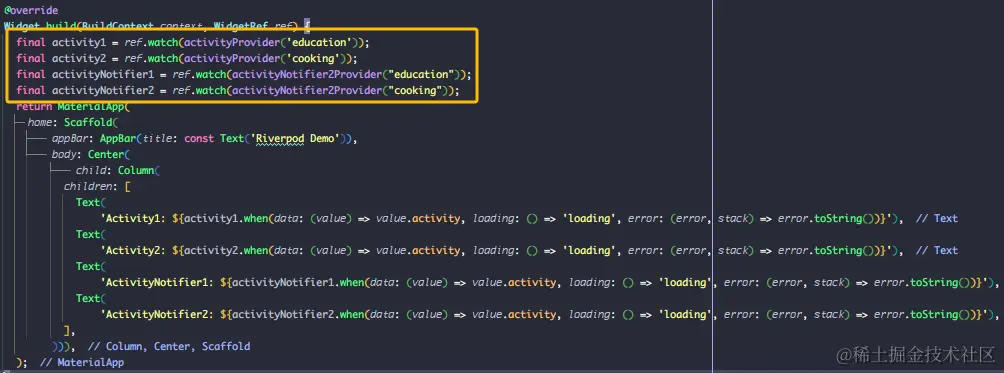This screenshot has height=373, width=1004.
Task: Click the closing ], bracket line of children
Action: [69, 330]
